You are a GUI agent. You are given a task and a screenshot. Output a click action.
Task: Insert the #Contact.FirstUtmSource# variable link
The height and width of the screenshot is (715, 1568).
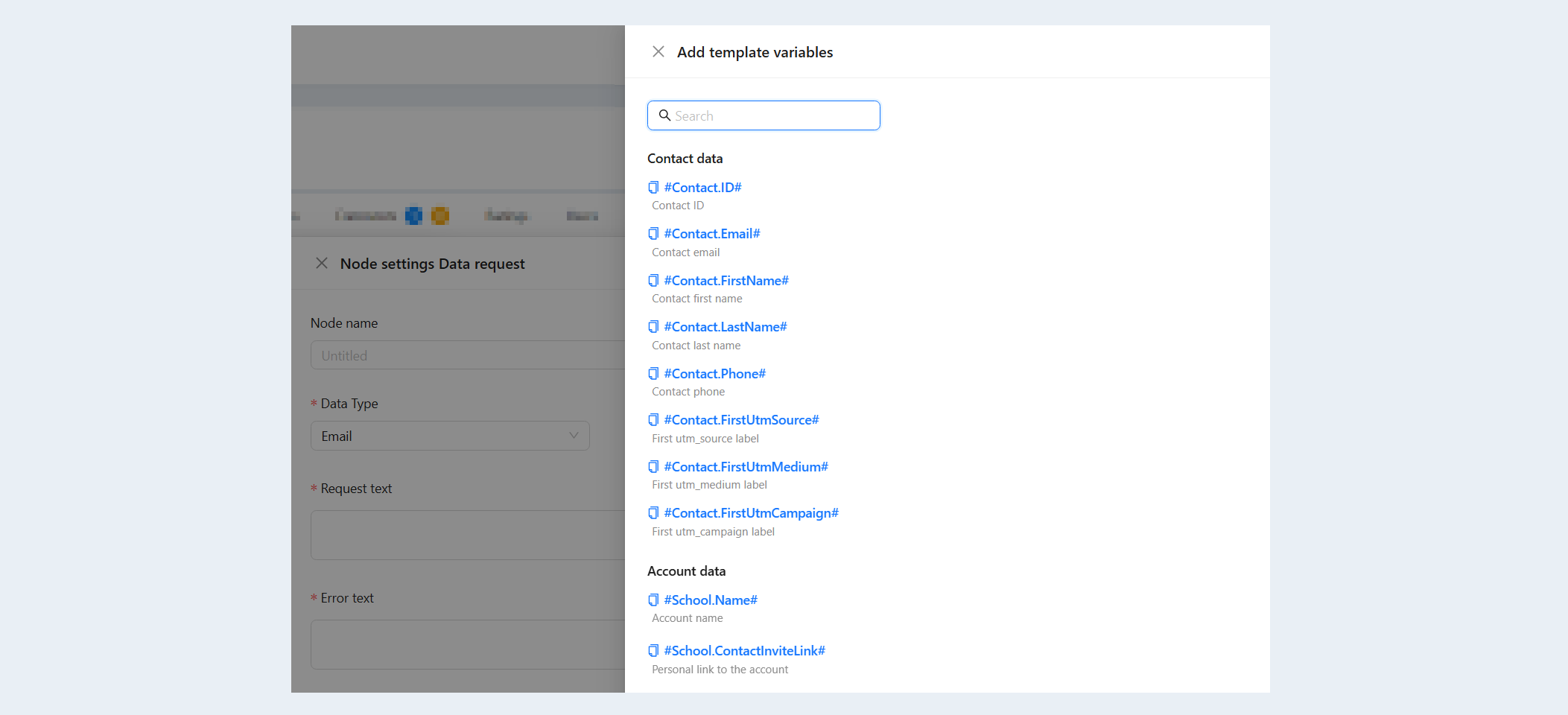[x=741, y=420]
